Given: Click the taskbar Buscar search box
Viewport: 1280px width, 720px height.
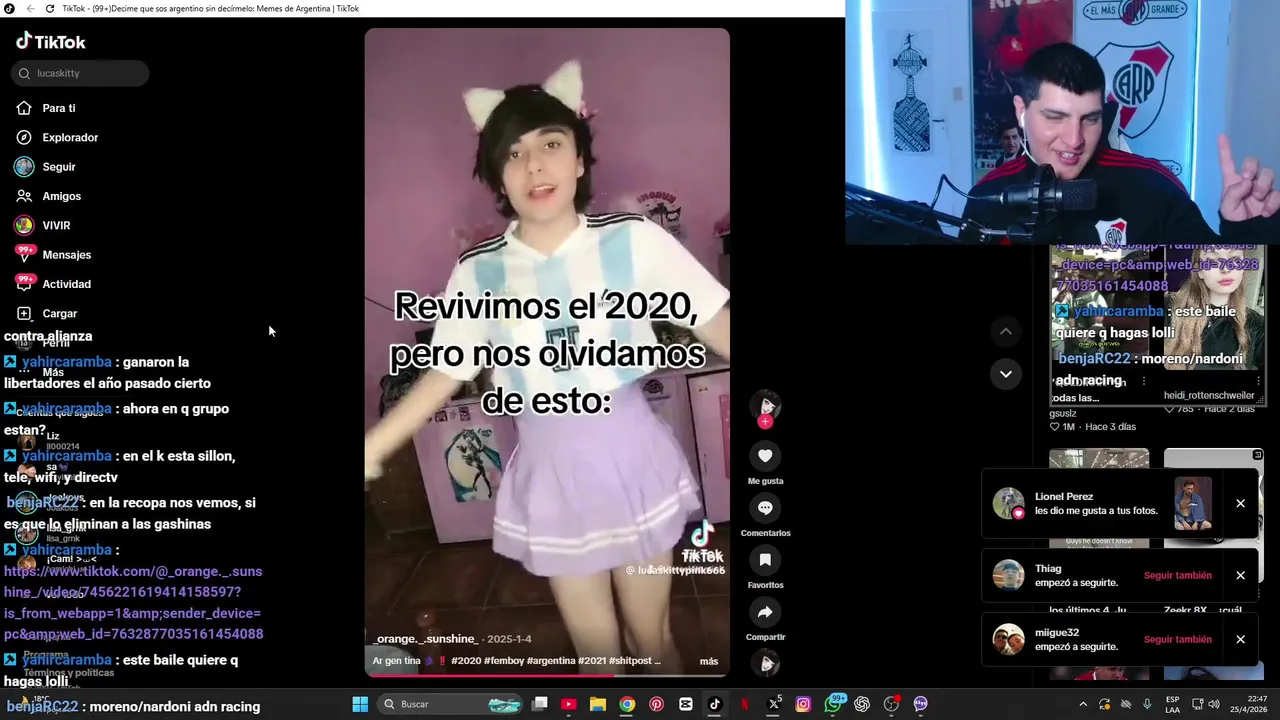Looking at the screenshot, I should [452, 704].
